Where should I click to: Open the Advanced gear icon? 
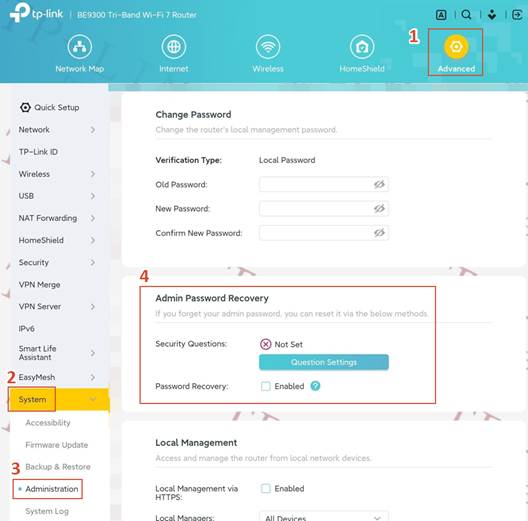tap(456, 47)
